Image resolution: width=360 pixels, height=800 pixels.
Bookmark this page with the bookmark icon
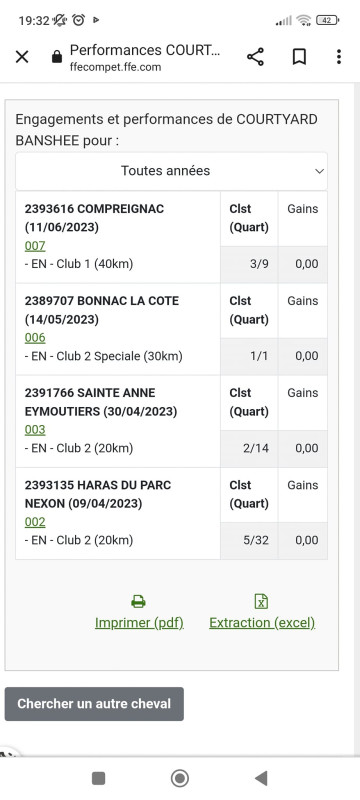pyautogui.click(x=299, y=57)
